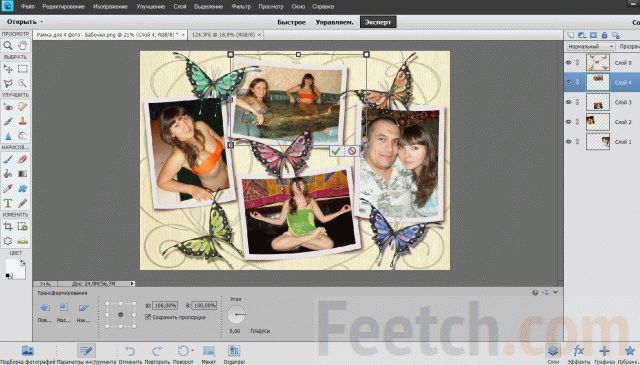640x365 pixels.
Task: Select the Paint Bucket tool
Action: point(8,174)
